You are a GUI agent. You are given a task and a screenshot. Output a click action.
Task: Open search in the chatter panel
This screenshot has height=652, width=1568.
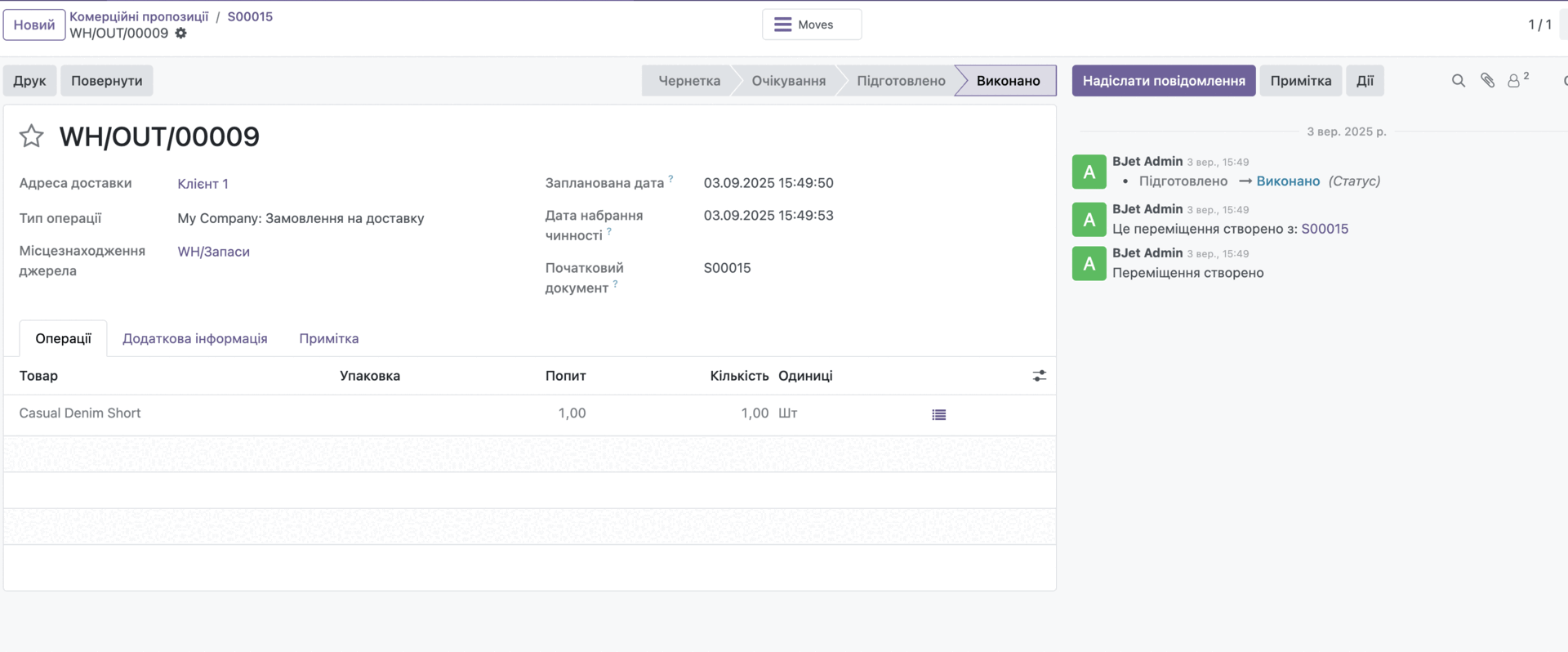pyautogui.click(x=1458, y=81)
